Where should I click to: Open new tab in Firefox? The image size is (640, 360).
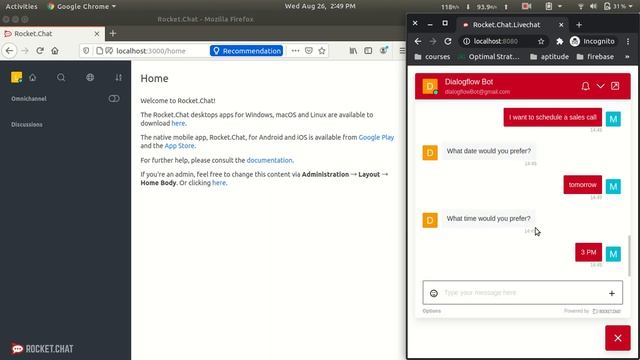pyautogui.click(x=113, y=33)
